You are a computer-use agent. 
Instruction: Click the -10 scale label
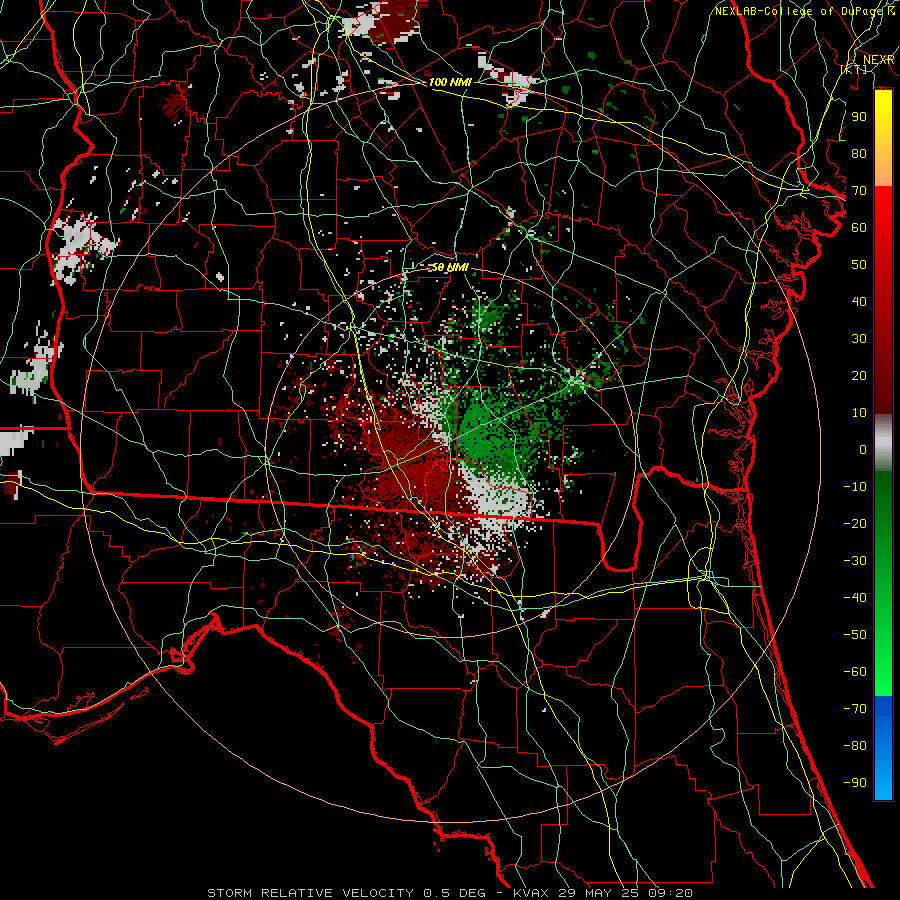click(x=855, y=486)
